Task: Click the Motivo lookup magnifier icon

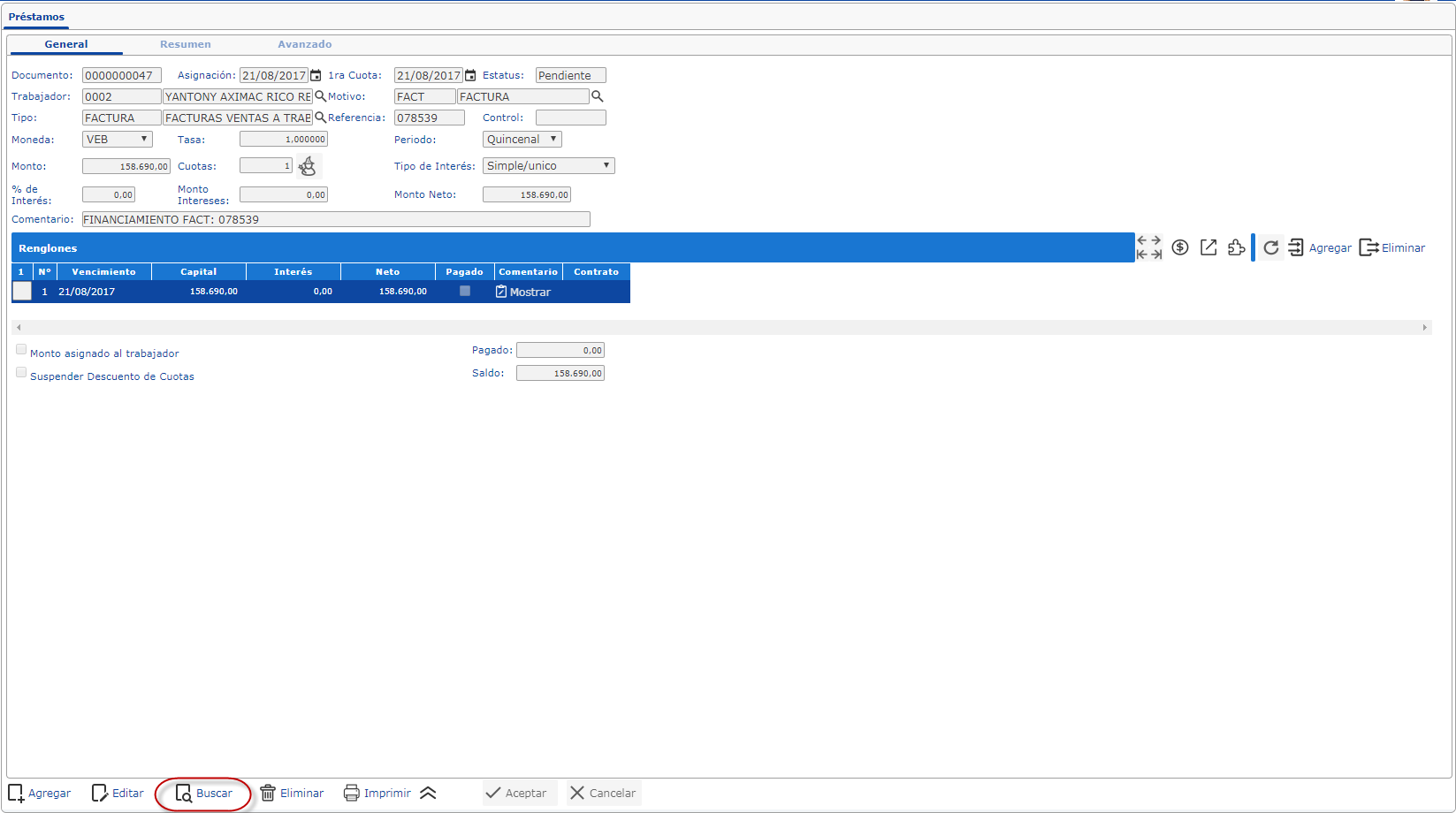Action: tap(597, 96)
